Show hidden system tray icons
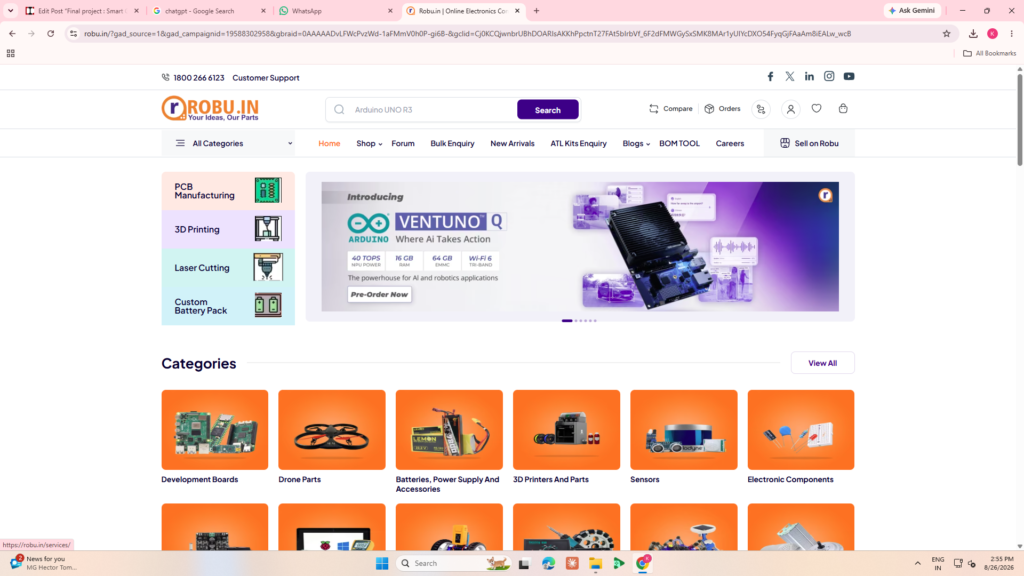 pos(918,563)
